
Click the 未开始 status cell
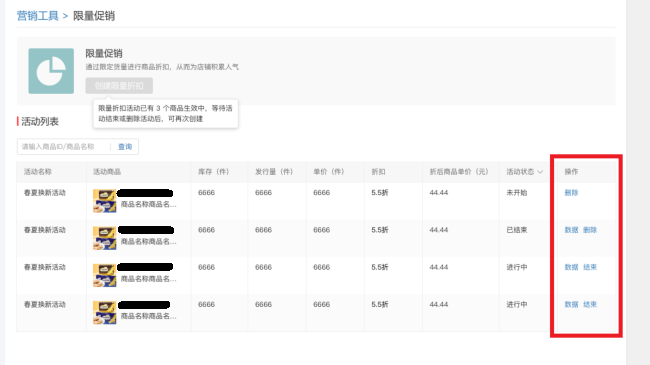pyautogui.click(x=517, y=192)
